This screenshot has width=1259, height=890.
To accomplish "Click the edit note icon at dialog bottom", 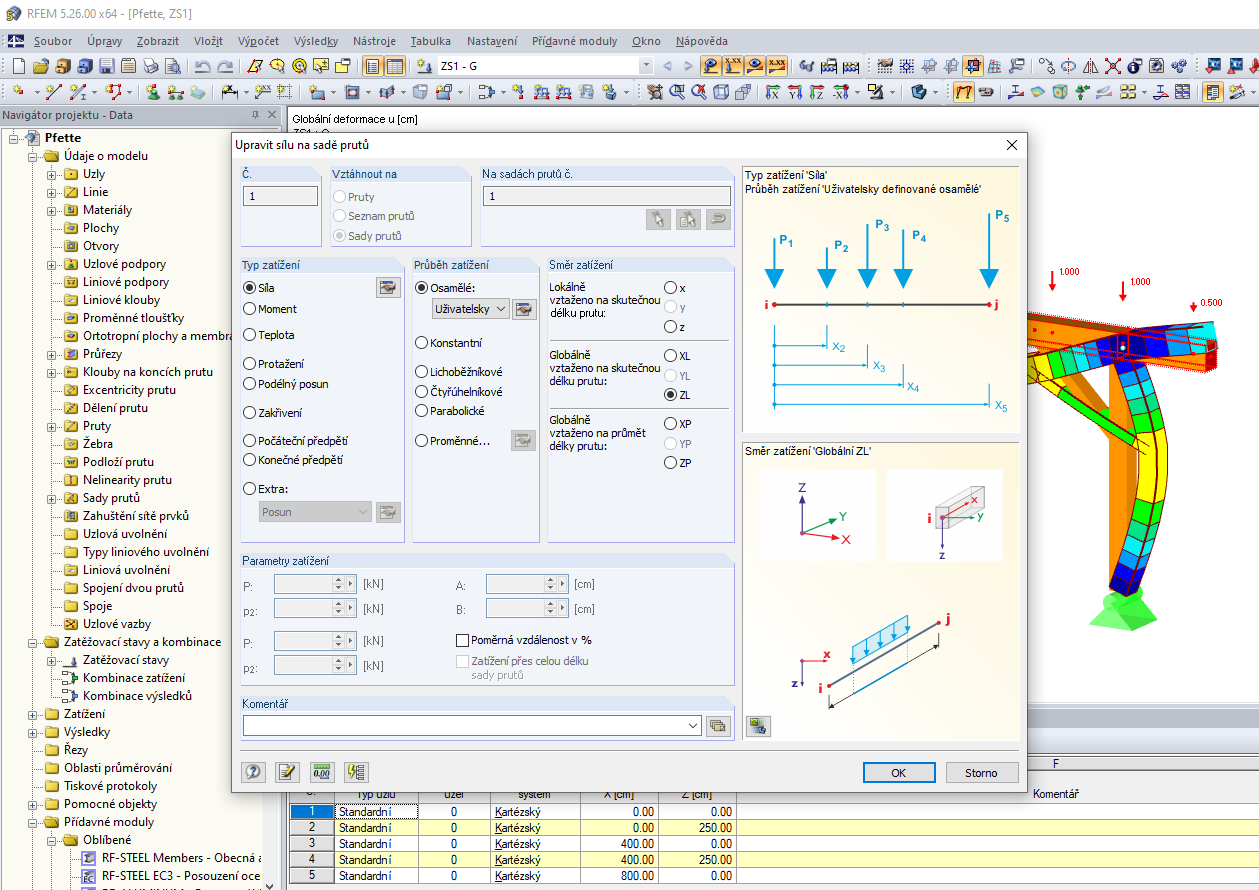I will tap(288, 771).
